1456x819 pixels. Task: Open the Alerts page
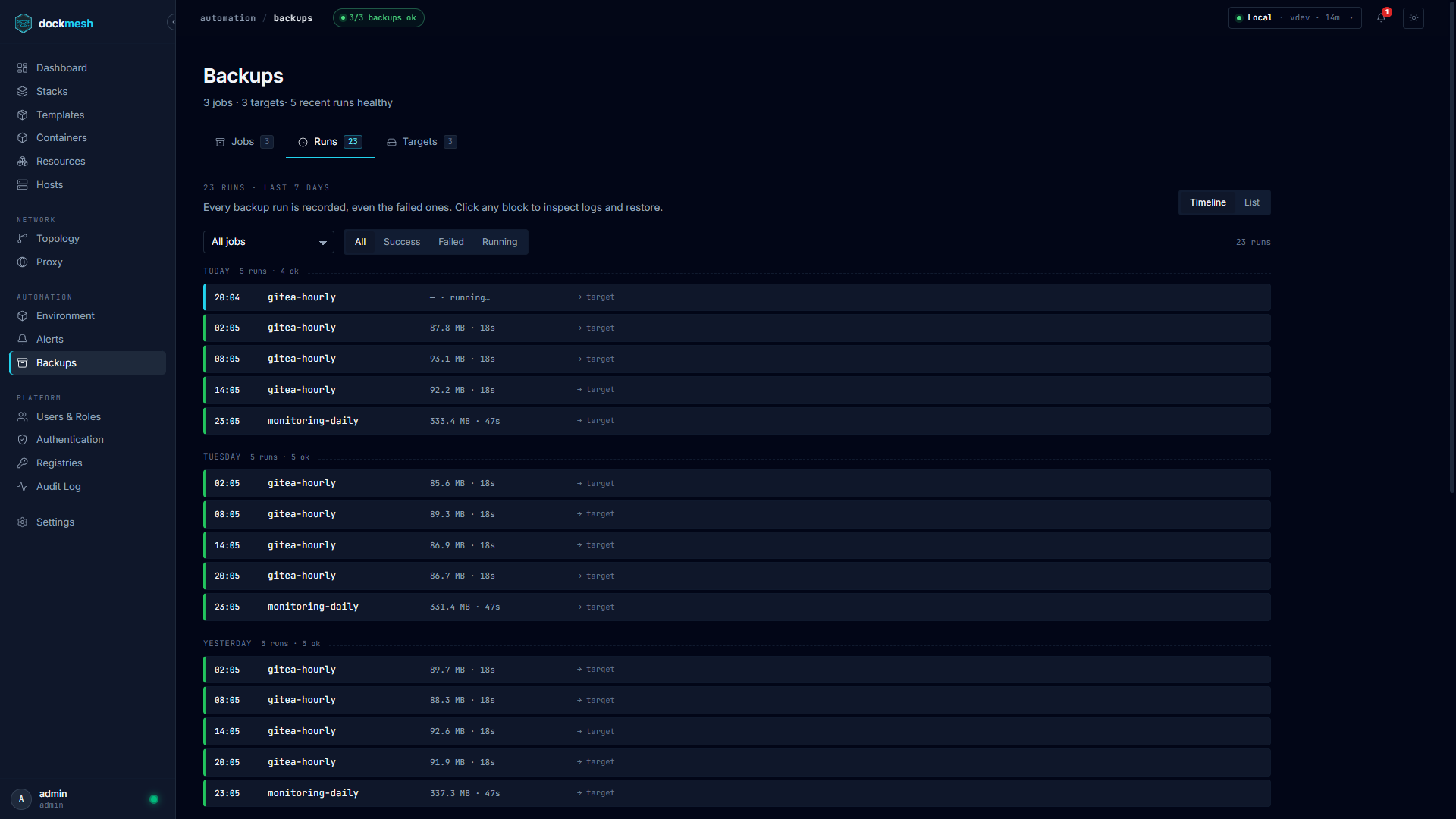(87, 340)
